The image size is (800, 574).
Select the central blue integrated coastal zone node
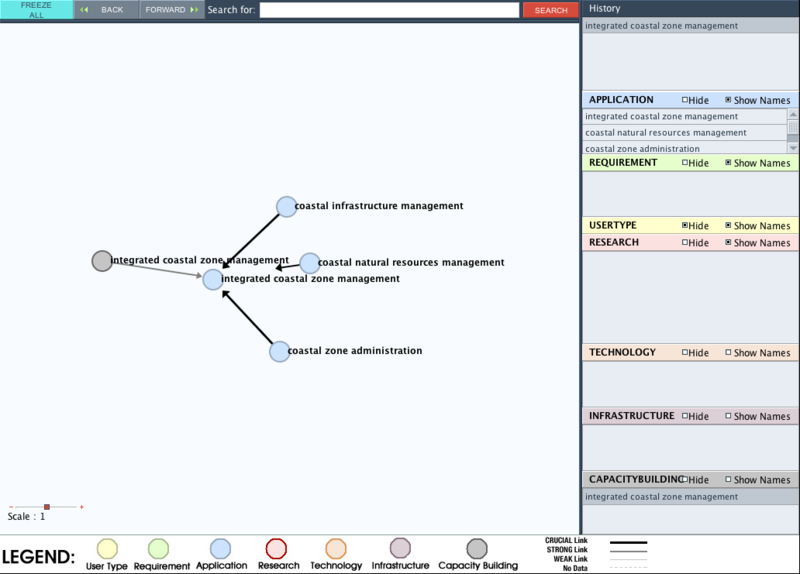tap(213, 280)
